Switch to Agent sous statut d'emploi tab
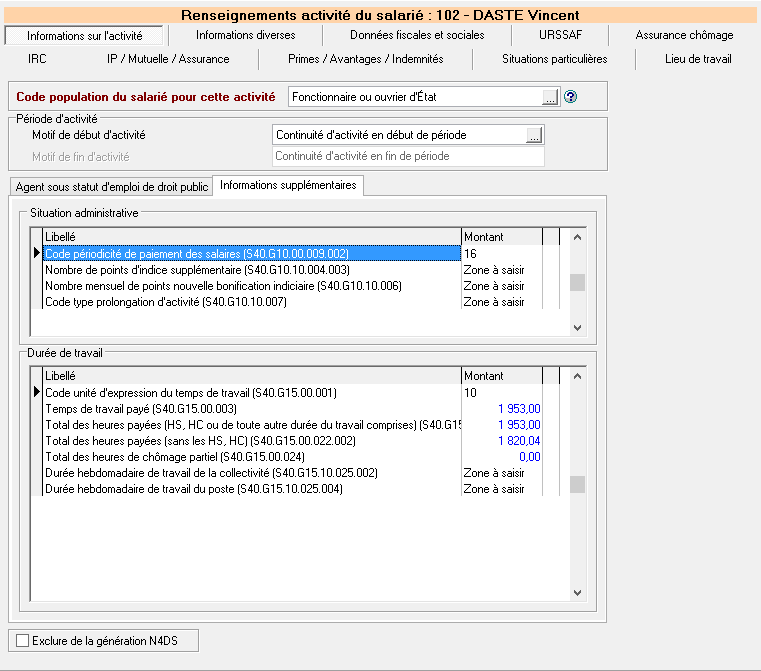The width and height of the screenshot is (761, 671). [112, 187]
